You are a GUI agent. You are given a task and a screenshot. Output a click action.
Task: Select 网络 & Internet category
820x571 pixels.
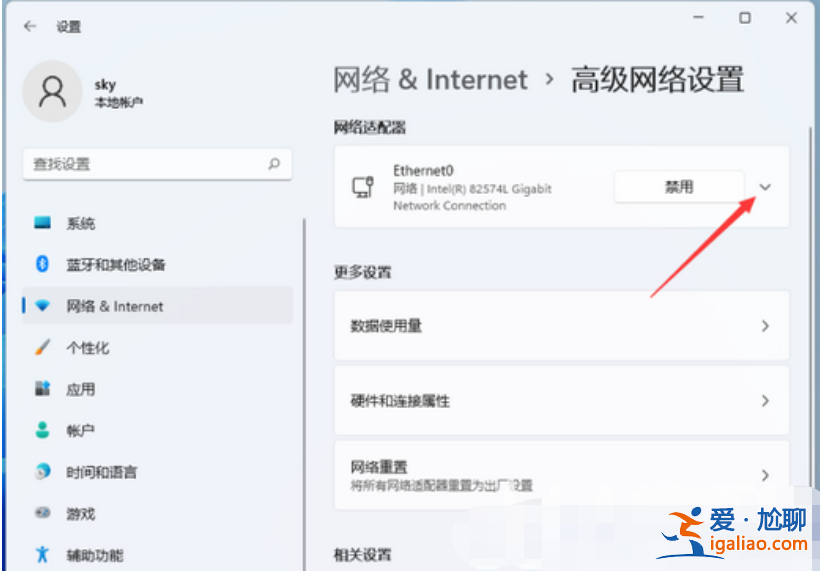click(157, 306)
